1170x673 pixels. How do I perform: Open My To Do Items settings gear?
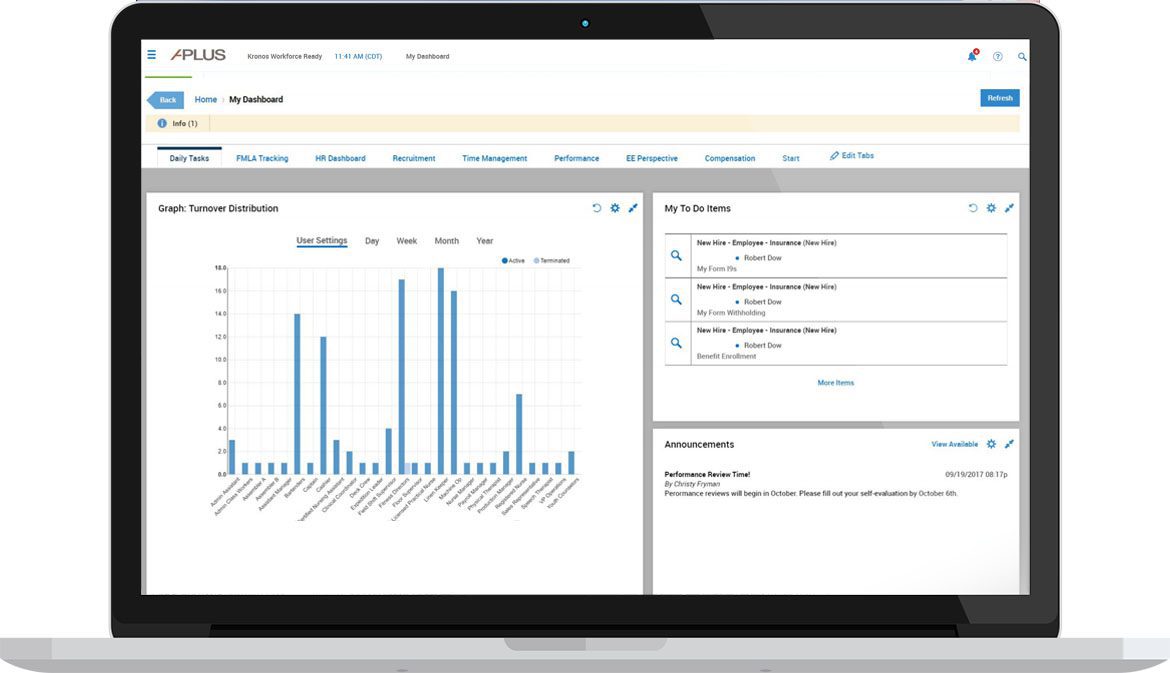[991, 208]
